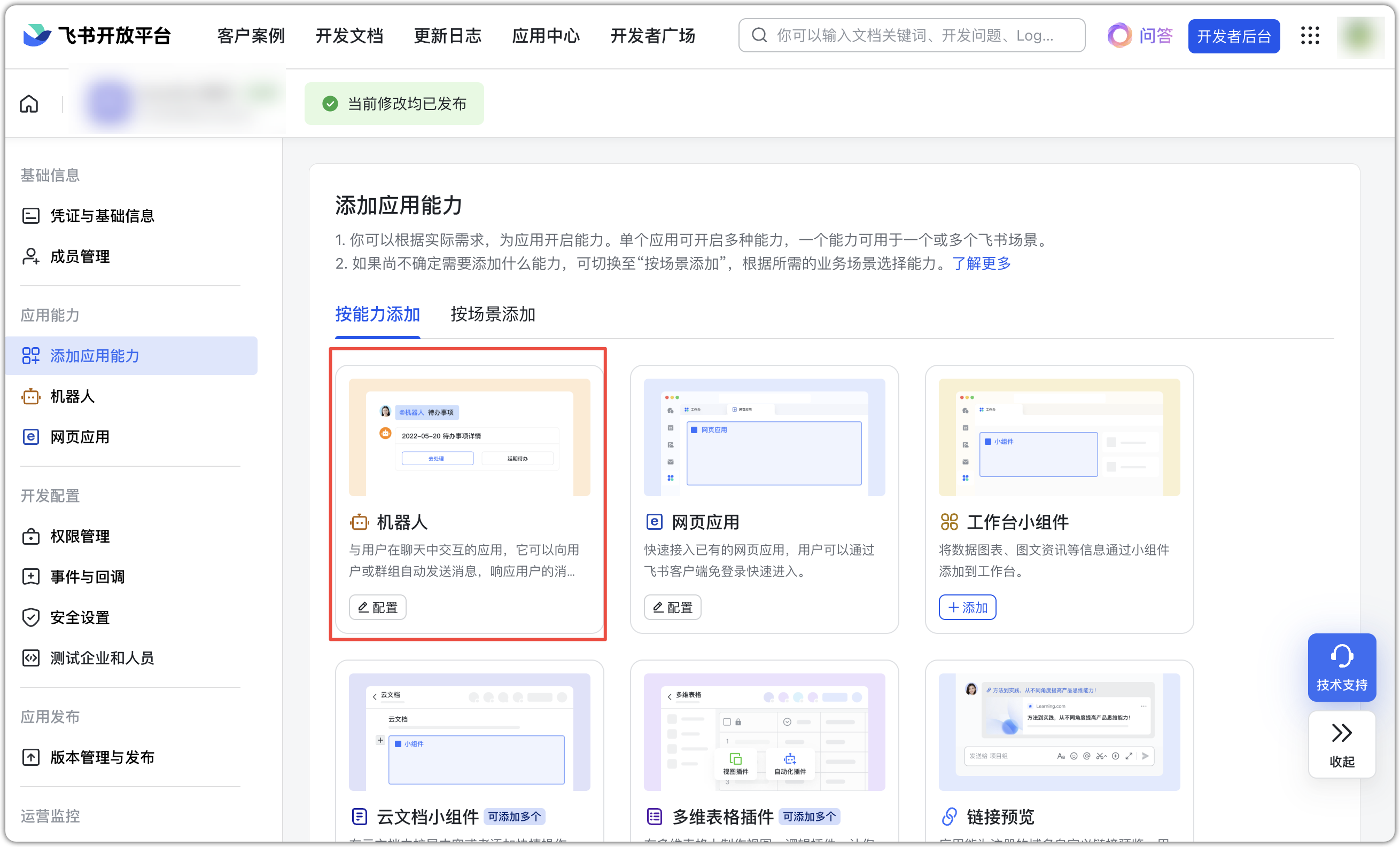1400x847 pixels.
Task: Open the 开发文档 menu
Action: tap(349, 36)
